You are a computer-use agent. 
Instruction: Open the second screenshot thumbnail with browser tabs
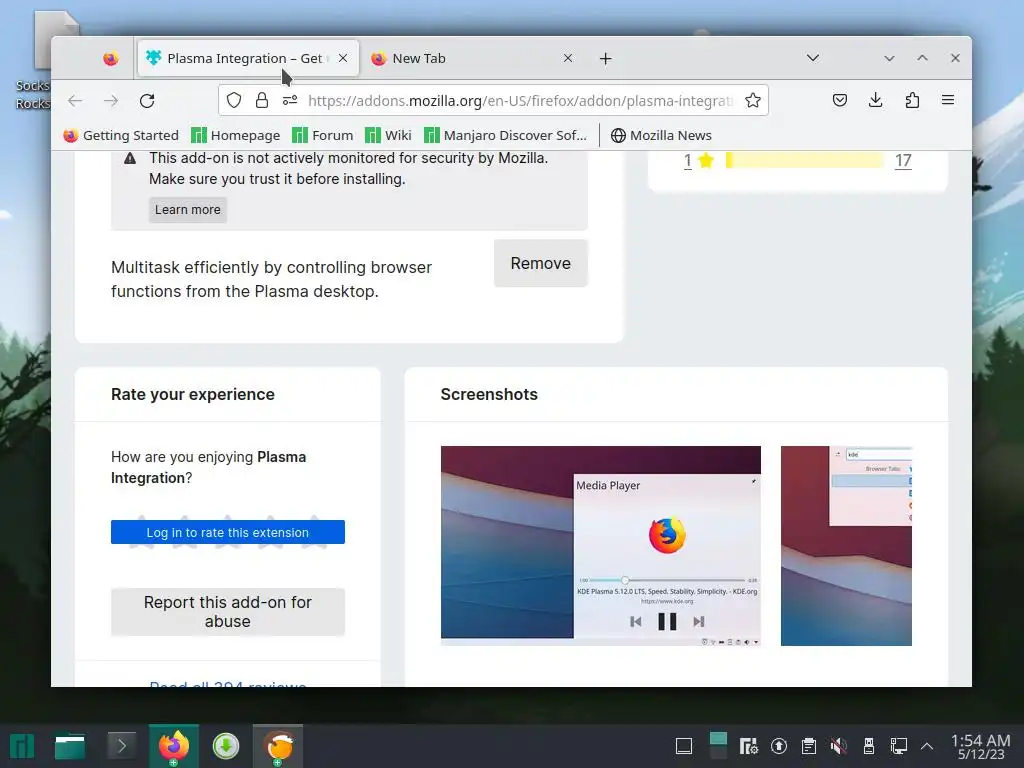pyautogui.click(x=846, y=546)
